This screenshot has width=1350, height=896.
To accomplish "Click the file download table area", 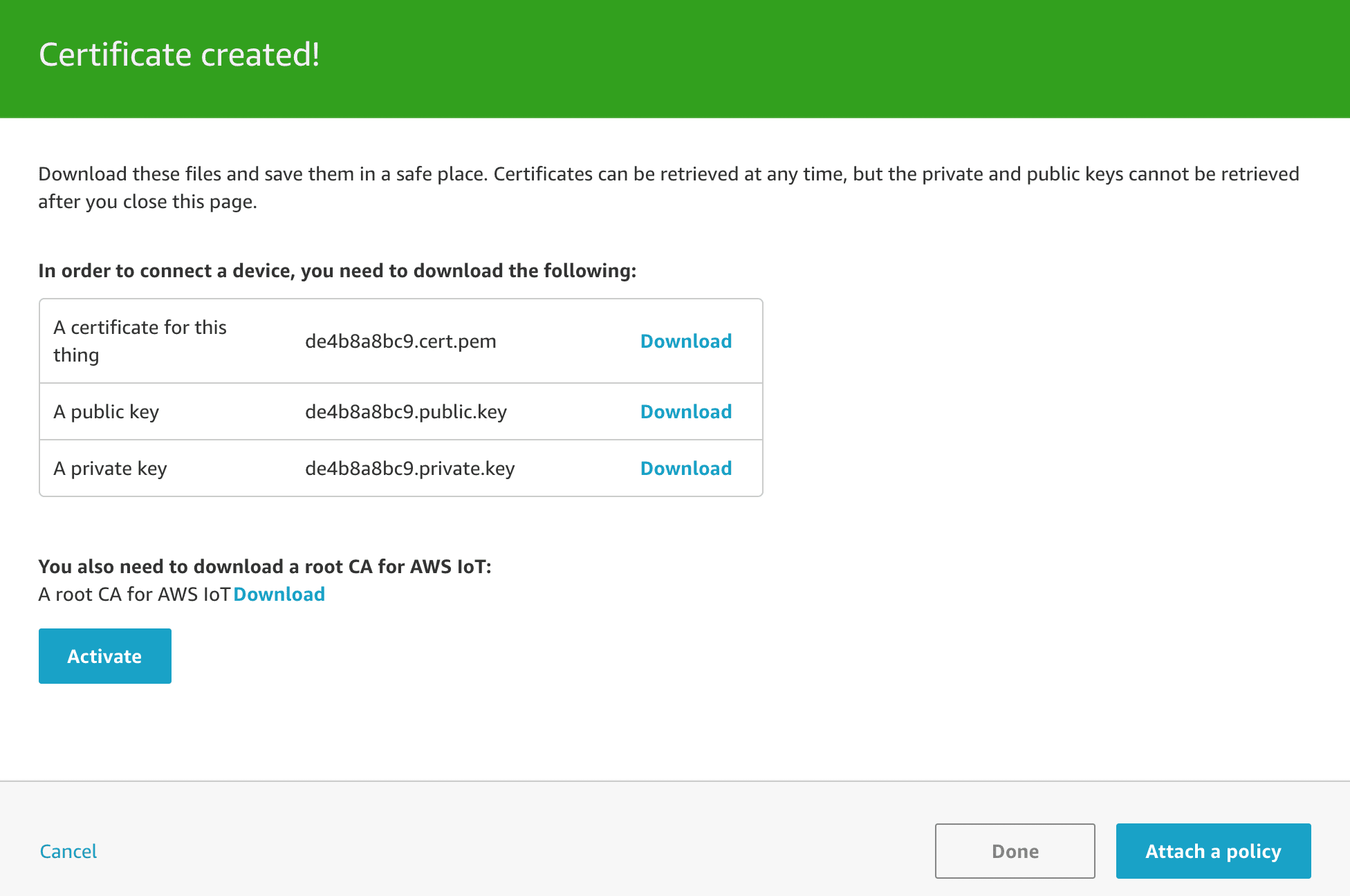I will 401,397.
